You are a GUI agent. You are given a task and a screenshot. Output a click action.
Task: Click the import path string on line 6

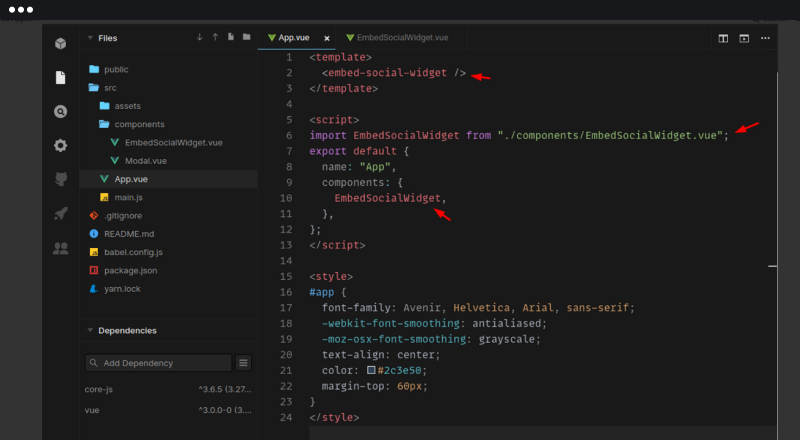point(610,135)
